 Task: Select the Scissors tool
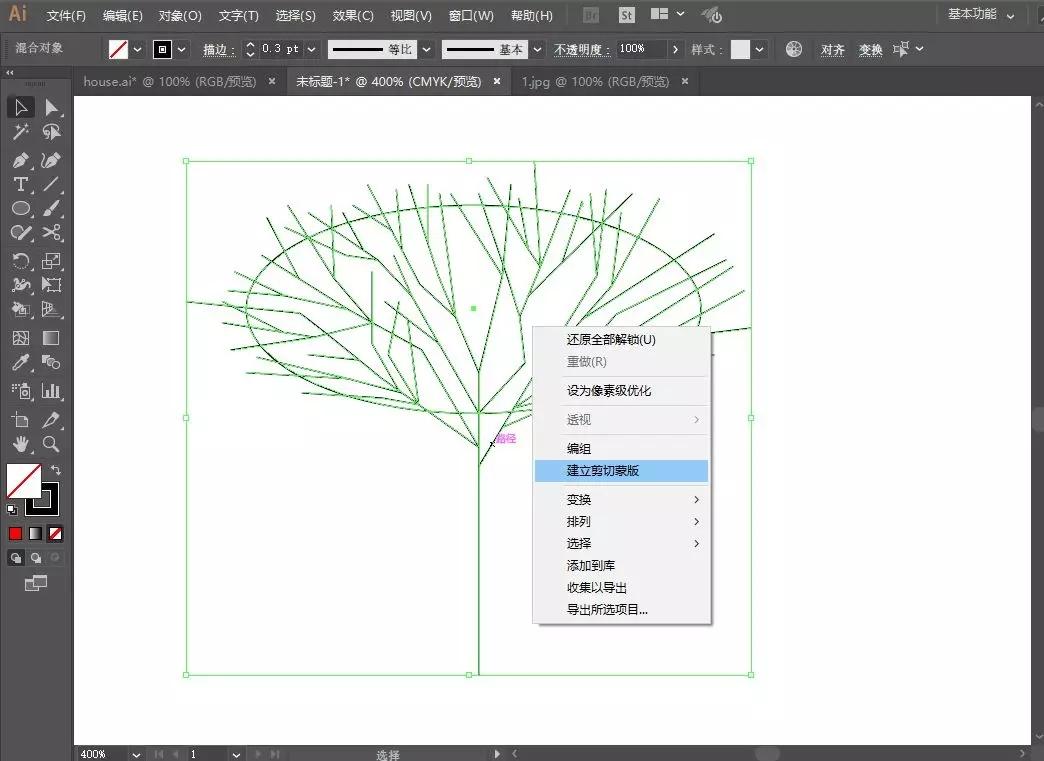coord(51,232)
